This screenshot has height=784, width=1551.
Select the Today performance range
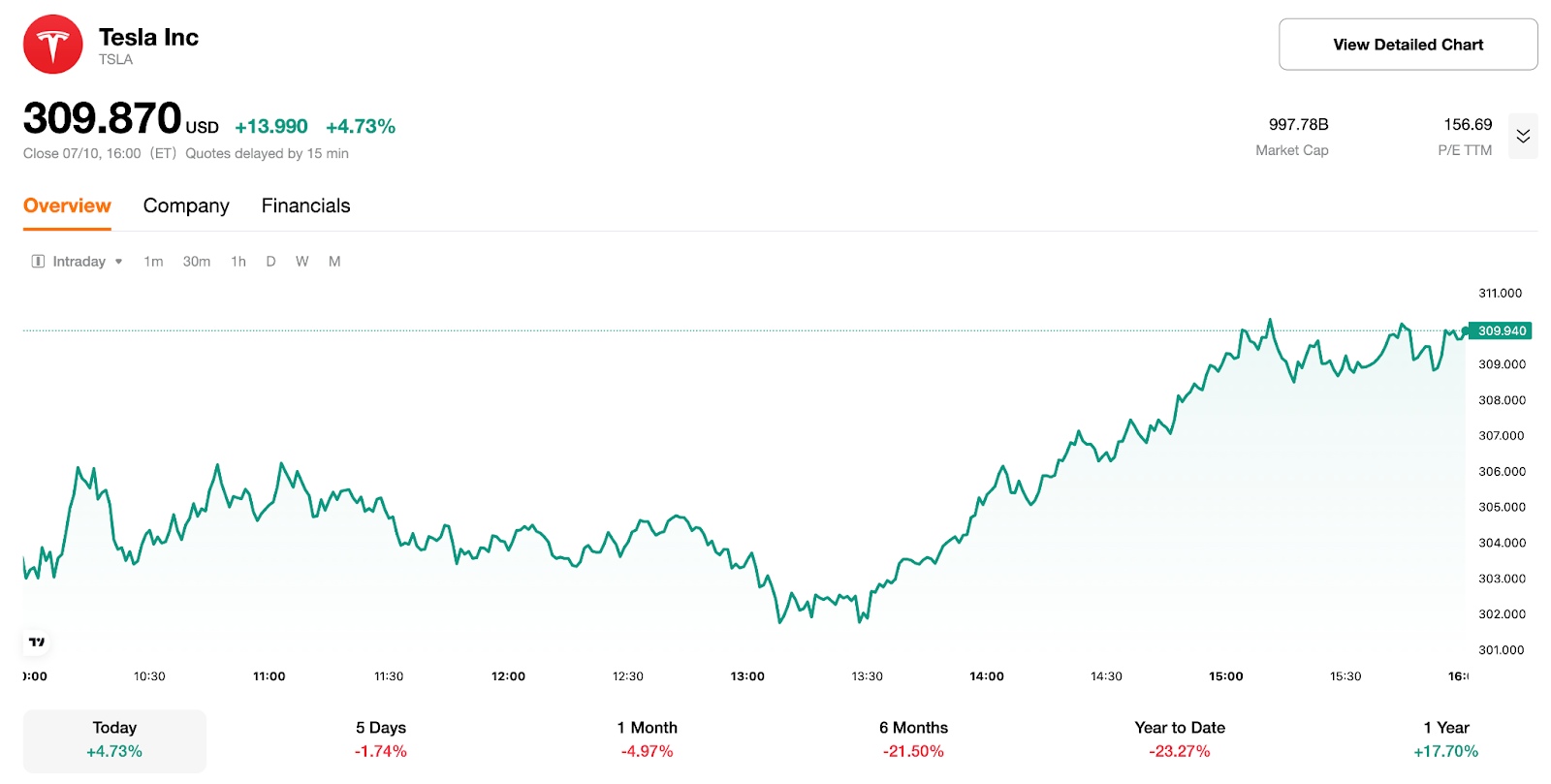pyautogui.click(x=113, y=738)
